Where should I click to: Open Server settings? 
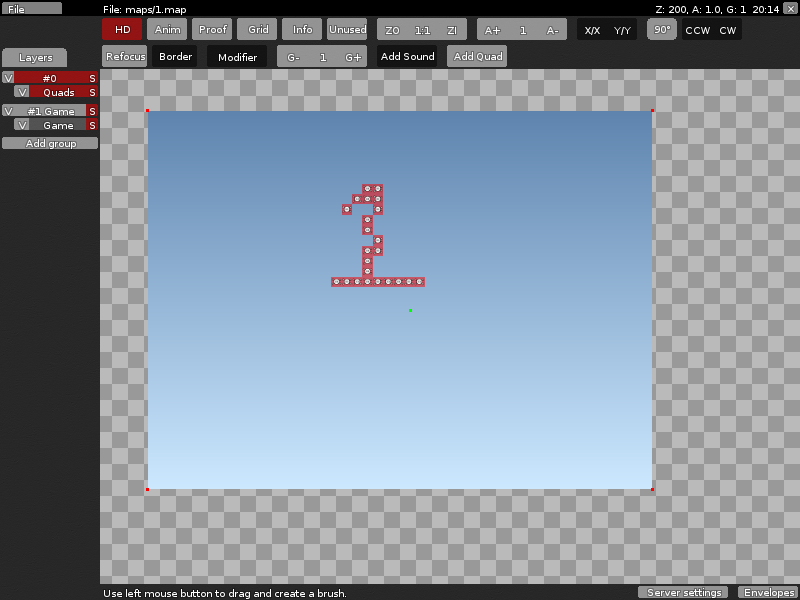pyautogui.click(x=685, y=593)
